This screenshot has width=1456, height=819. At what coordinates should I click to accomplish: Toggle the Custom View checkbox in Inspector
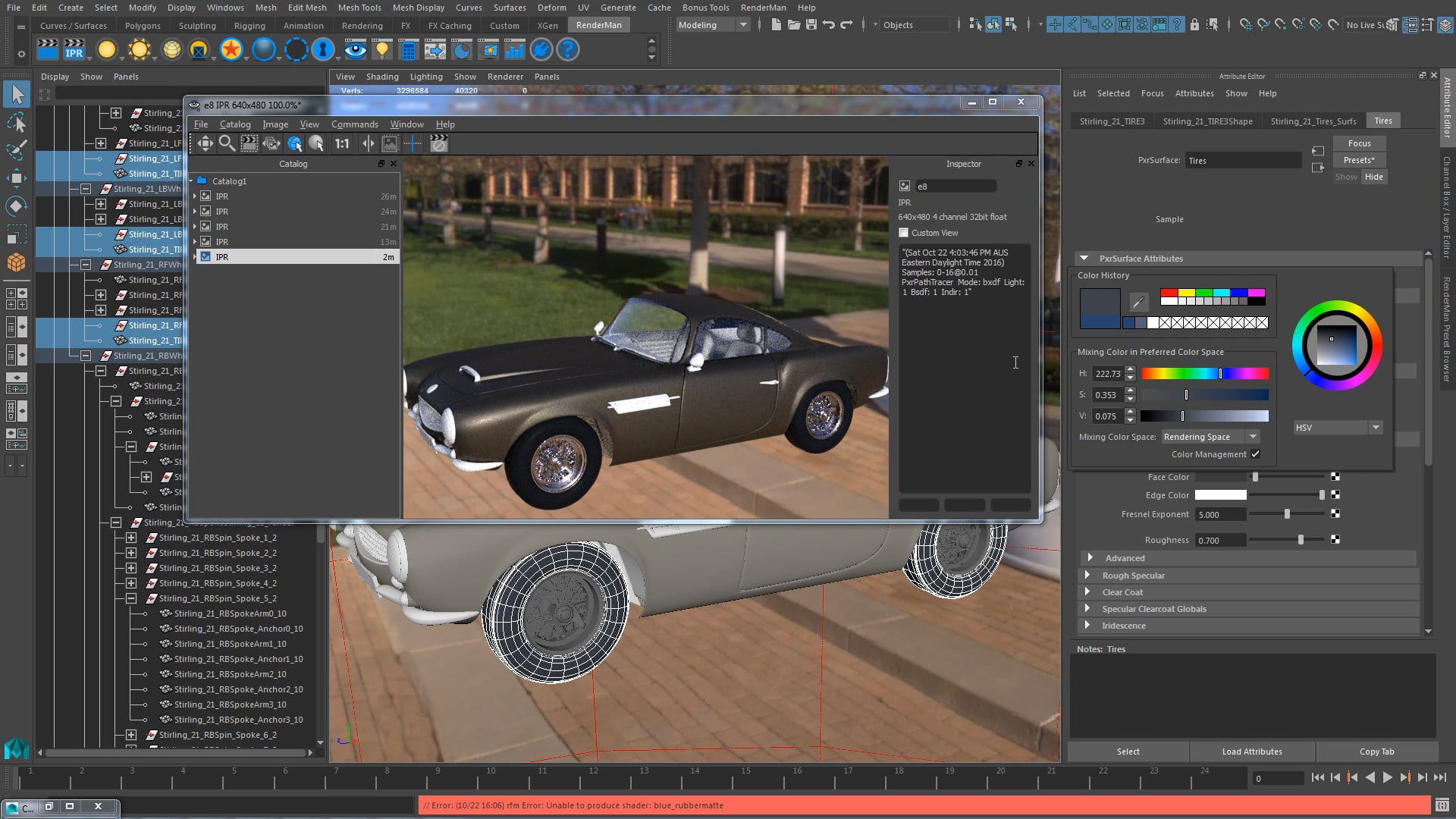point(903,233)
